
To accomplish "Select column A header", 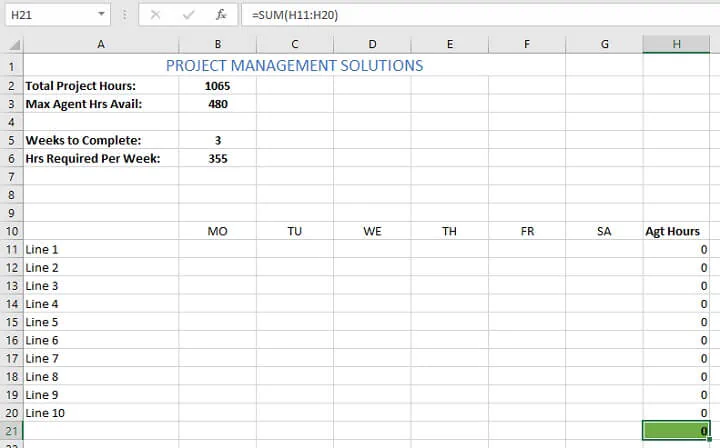I will [101, 45].
